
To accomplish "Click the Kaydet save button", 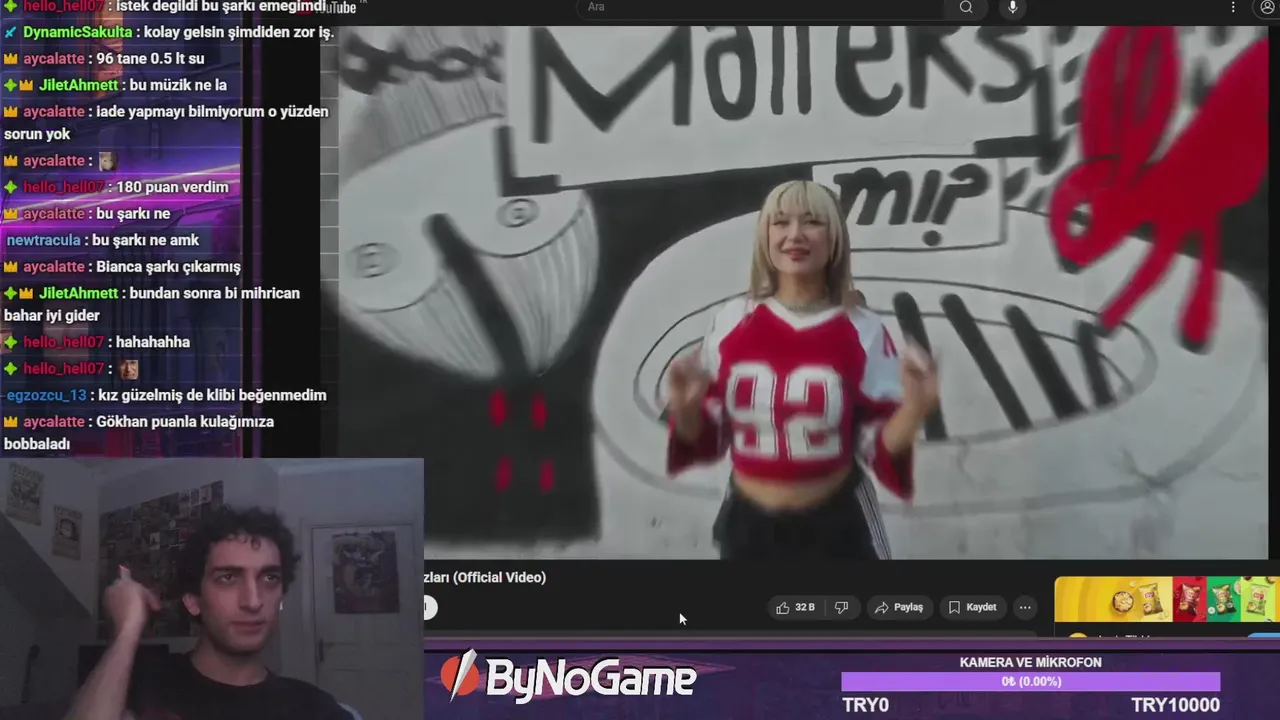I will pos(972,607).
